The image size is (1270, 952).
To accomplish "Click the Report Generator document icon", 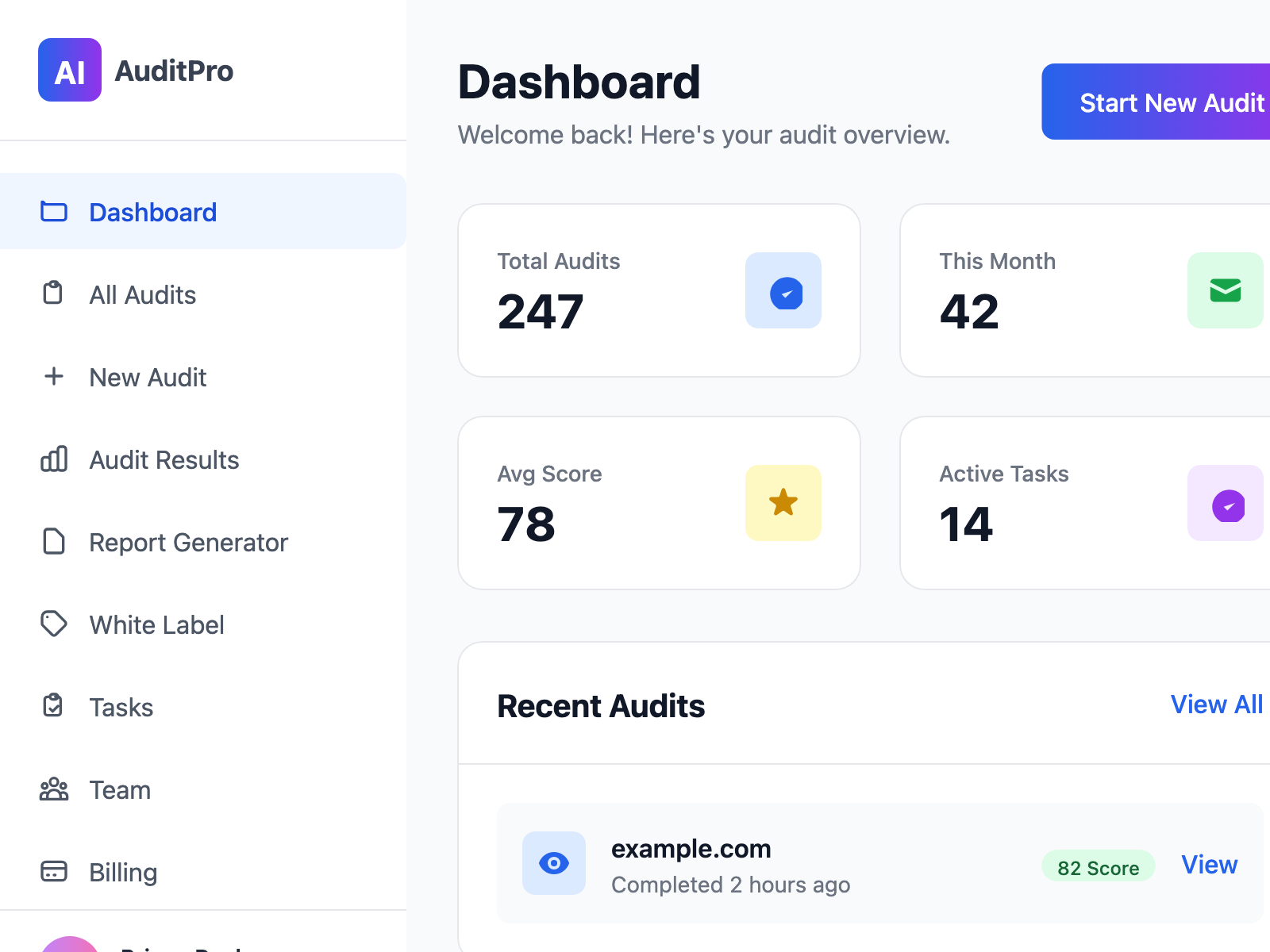I will pyautogui.click(x=54, y=541).
